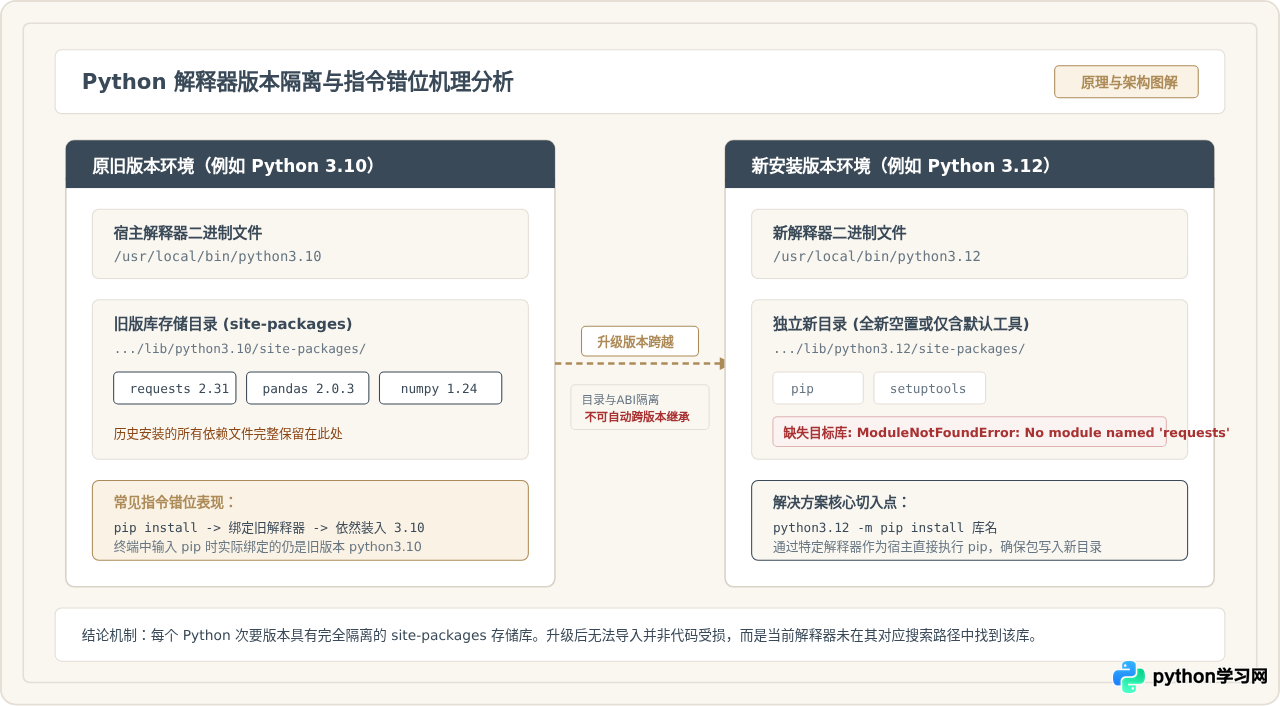1280x706 pixels.
Task: Click the python3.12 -m pip install 库名 command
Action: click(885, 527)
